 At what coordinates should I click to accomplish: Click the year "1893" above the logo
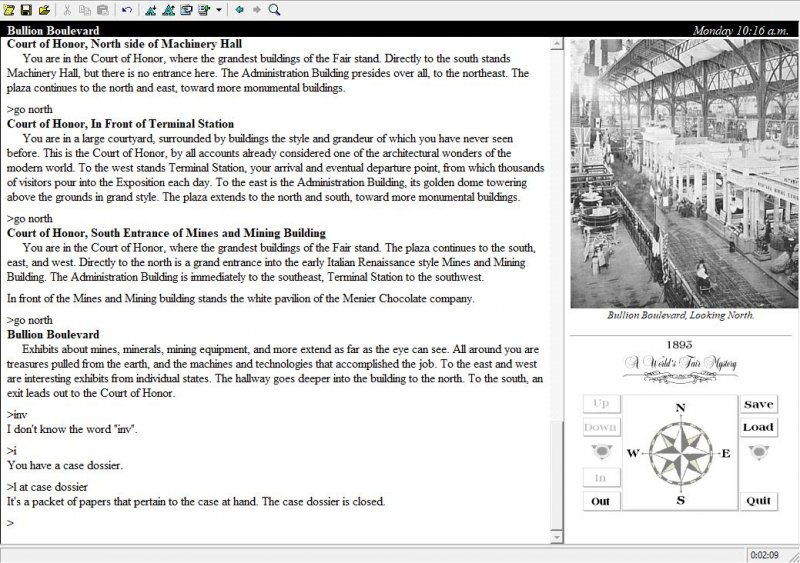click(680, 345)
